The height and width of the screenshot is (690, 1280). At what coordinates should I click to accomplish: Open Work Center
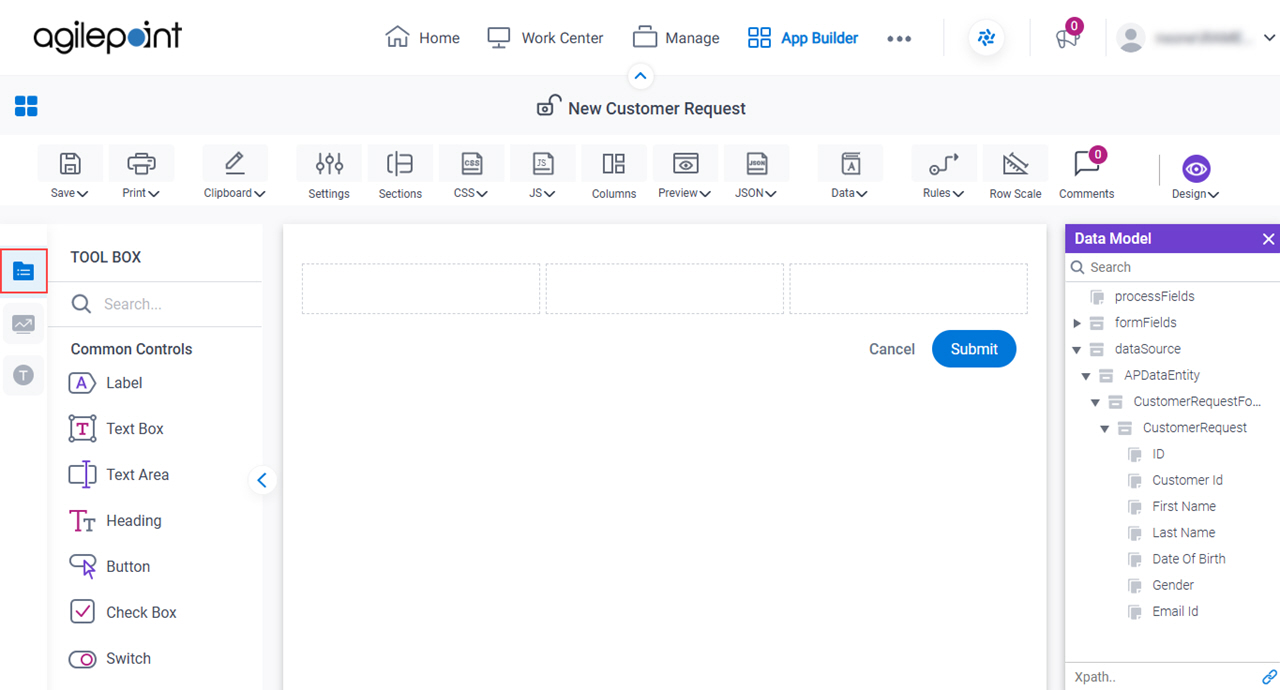click(x=545, y=38)
